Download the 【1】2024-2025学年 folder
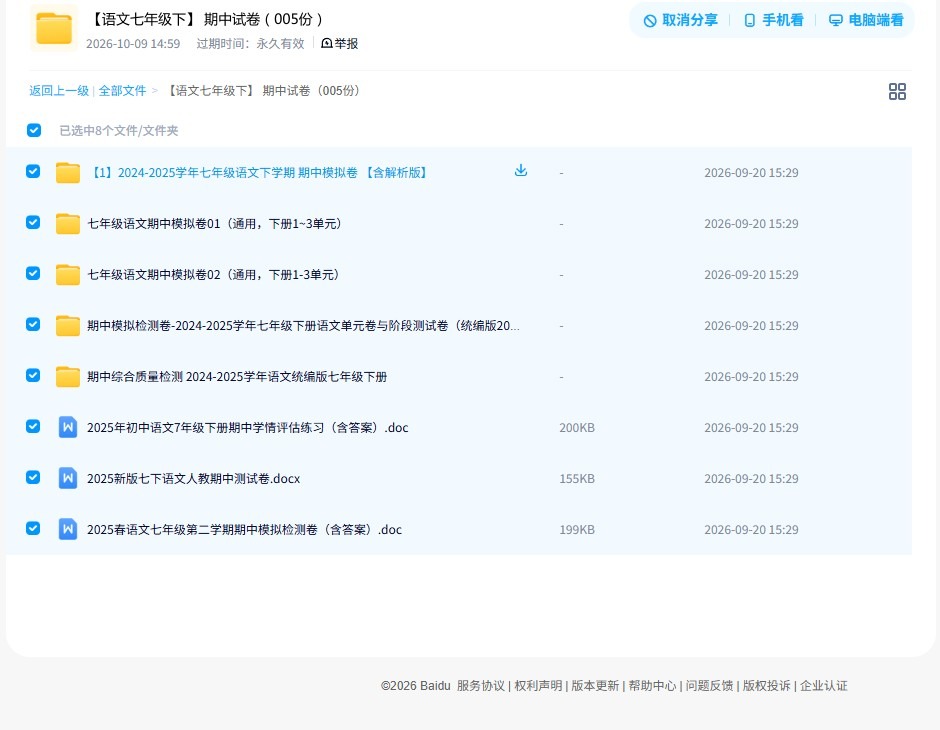Viewport: 940px width, 730px height. point(521,170)
